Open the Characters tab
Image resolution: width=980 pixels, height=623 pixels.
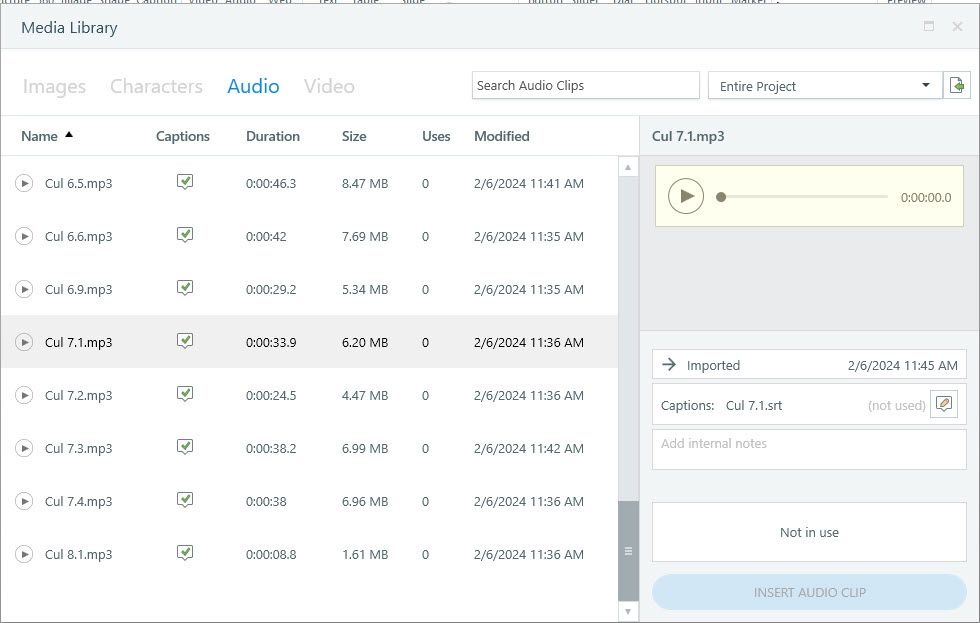click(x=156, y=87)
